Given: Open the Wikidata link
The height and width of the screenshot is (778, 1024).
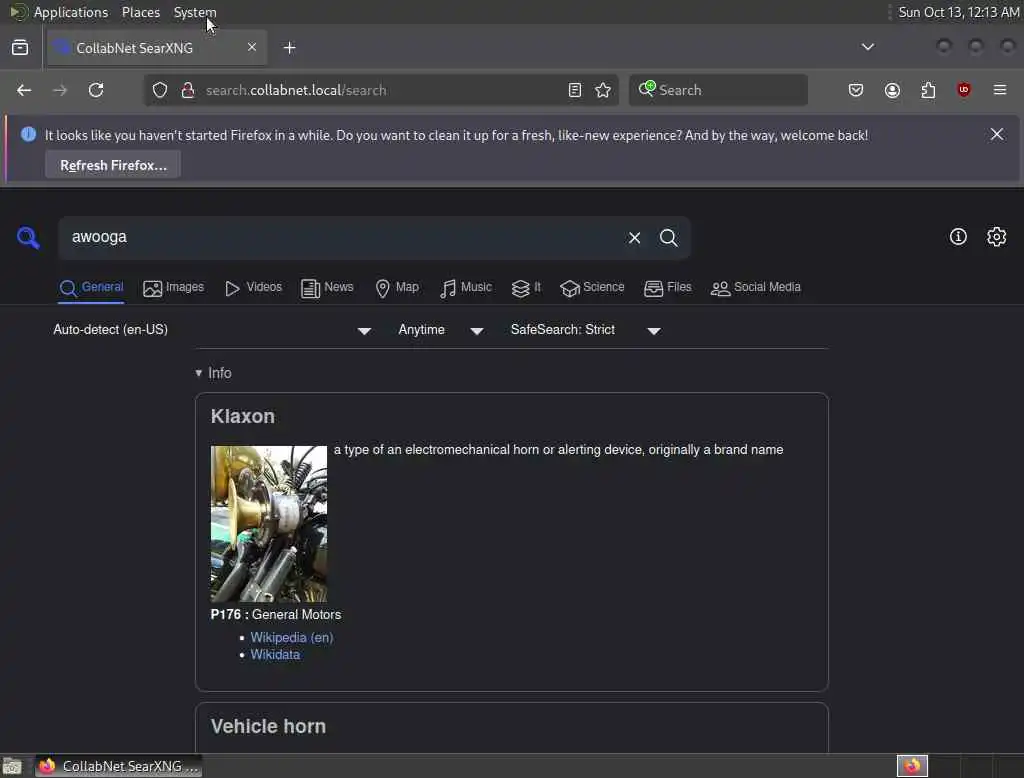Looking at the screenshot, I should pos(275,655).
